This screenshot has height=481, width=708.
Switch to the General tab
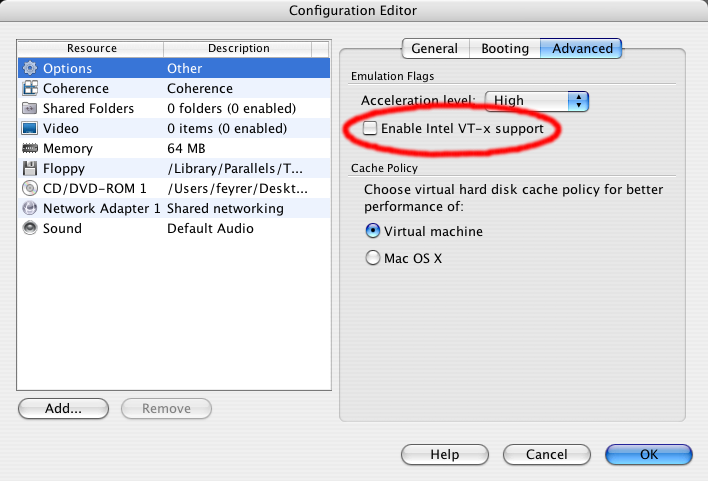point(434,48)
